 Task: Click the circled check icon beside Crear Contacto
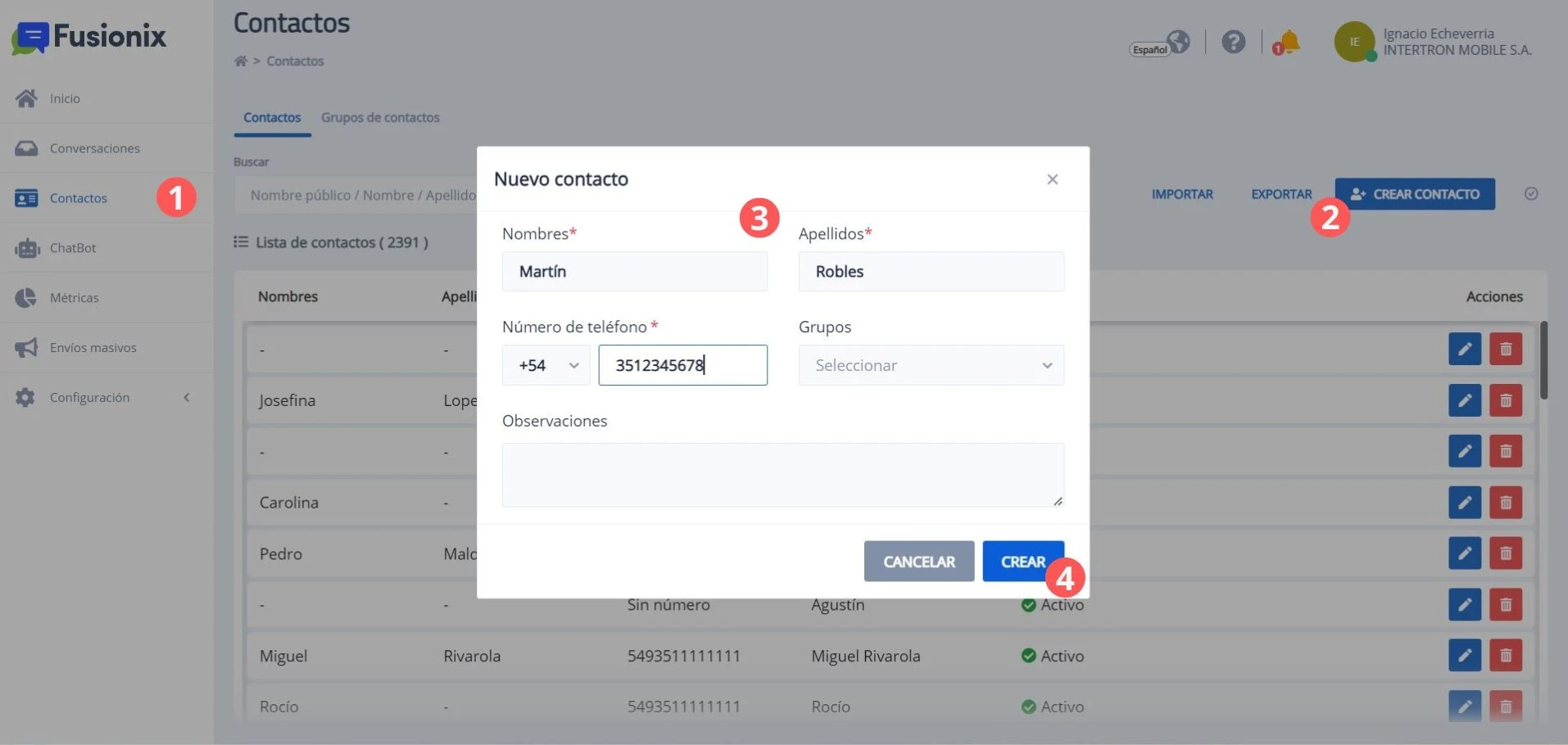[1530, 194]
